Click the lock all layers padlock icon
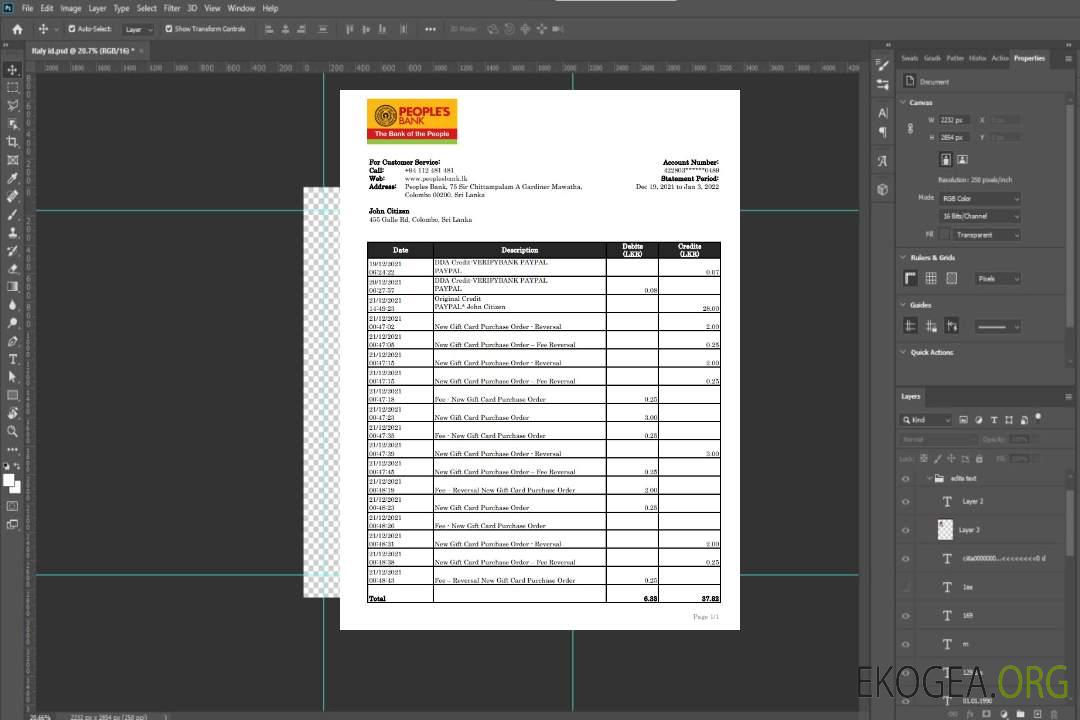Image resolution: width=1080 pixels, height=720 pixels. coord(979,459)
